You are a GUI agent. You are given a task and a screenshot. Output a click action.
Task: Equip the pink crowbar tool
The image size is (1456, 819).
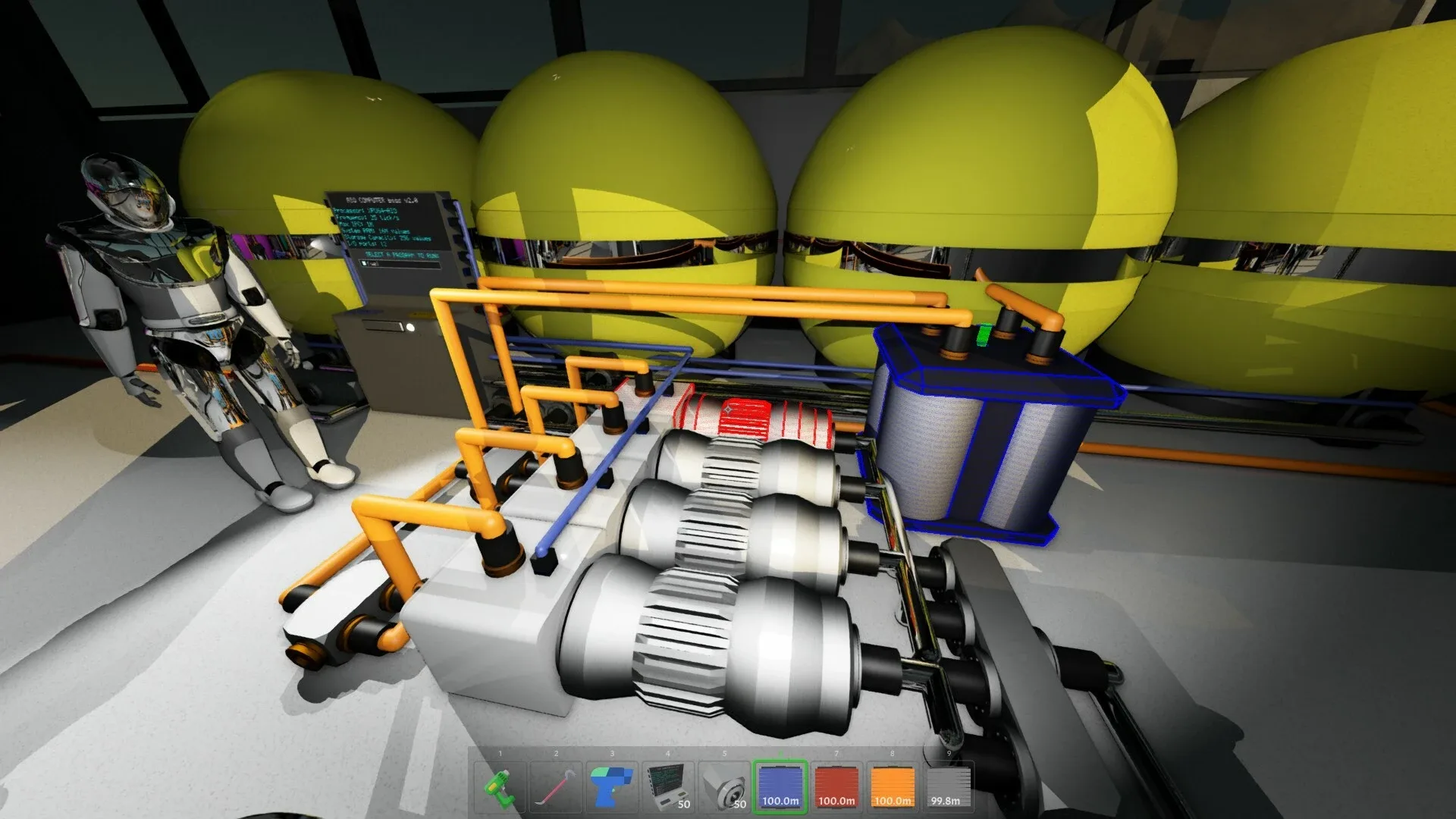pyautogui.click(x=556, y=787)
